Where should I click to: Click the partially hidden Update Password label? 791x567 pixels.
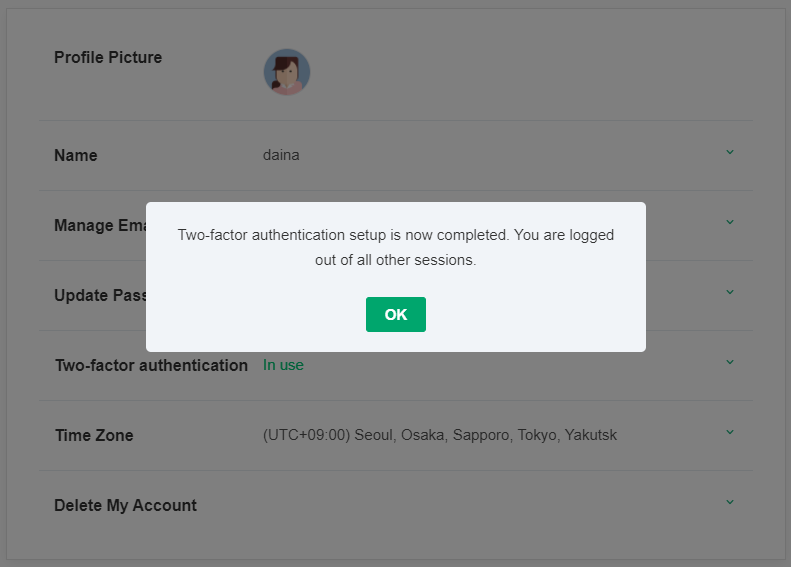click(x=99, y=296)
